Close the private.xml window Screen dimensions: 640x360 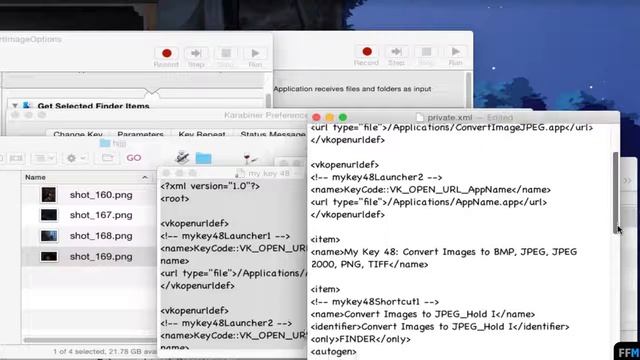click(316, 118)
